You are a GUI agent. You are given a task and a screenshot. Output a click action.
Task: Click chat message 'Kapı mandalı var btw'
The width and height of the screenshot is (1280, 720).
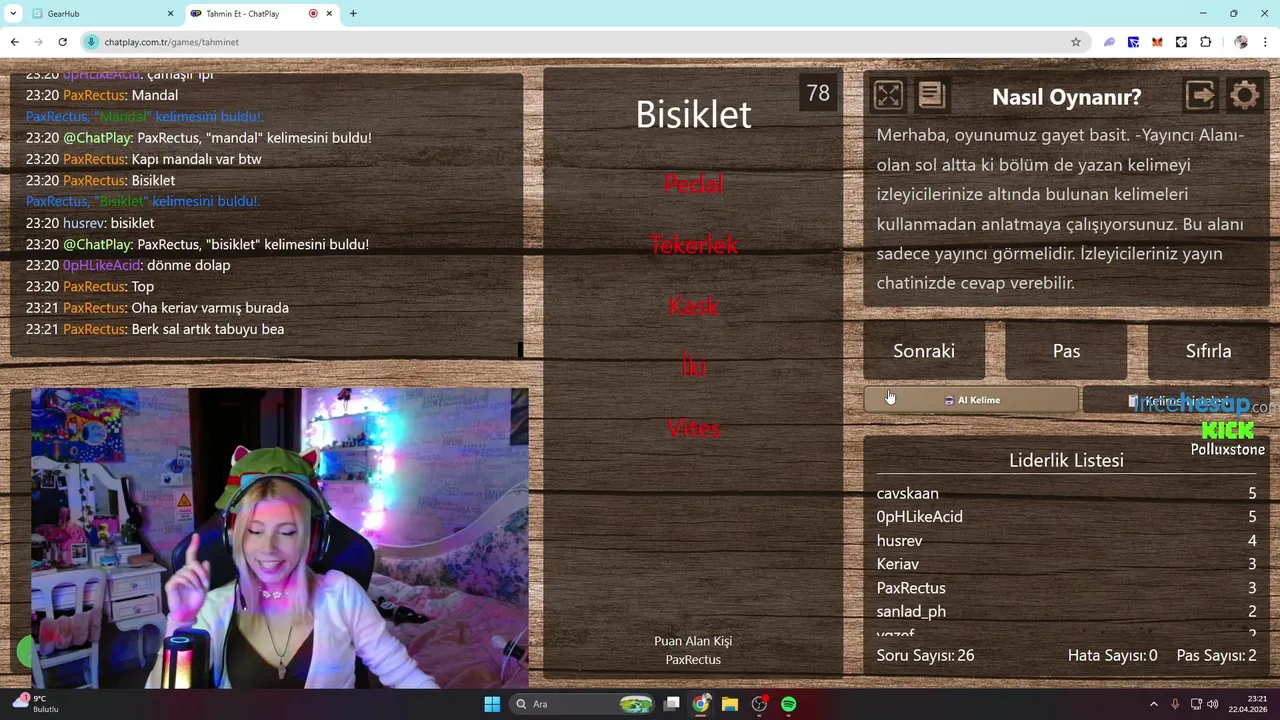click(x=196, y=159)
